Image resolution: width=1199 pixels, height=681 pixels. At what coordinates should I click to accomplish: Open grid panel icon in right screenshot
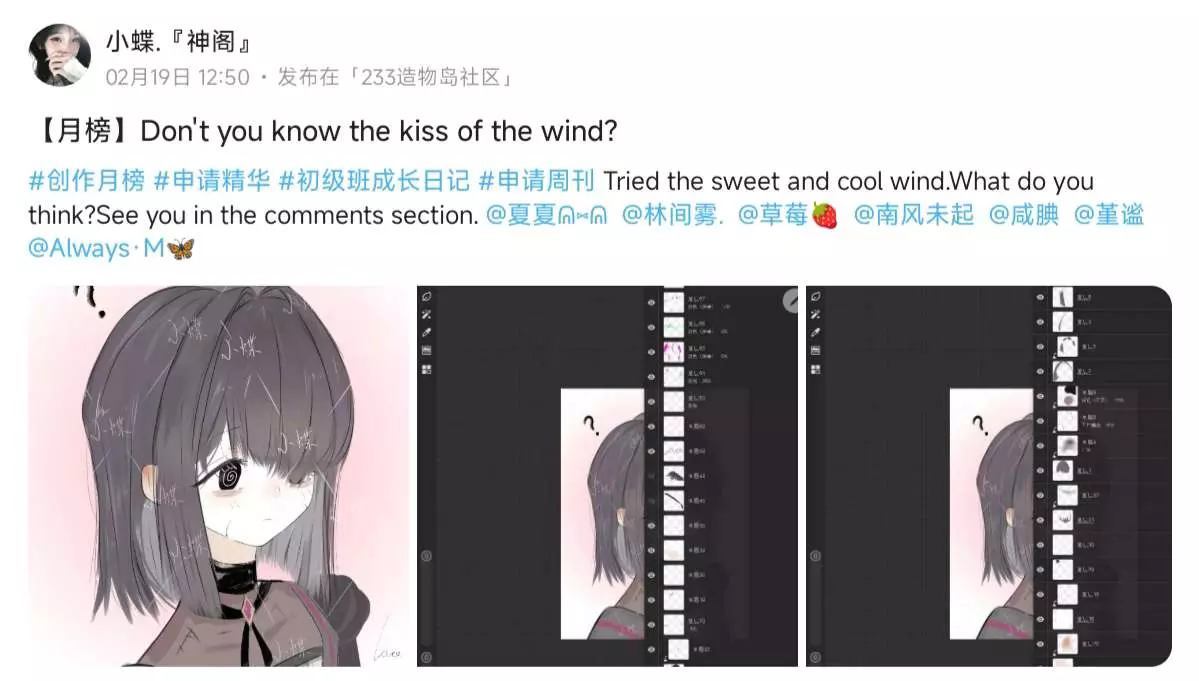(x=816, y=369)
